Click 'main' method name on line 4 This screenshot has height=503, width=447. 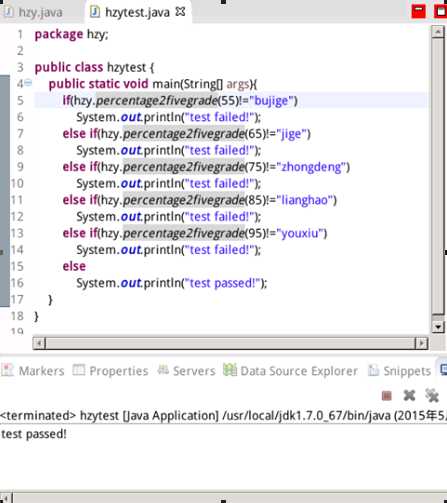166,84
